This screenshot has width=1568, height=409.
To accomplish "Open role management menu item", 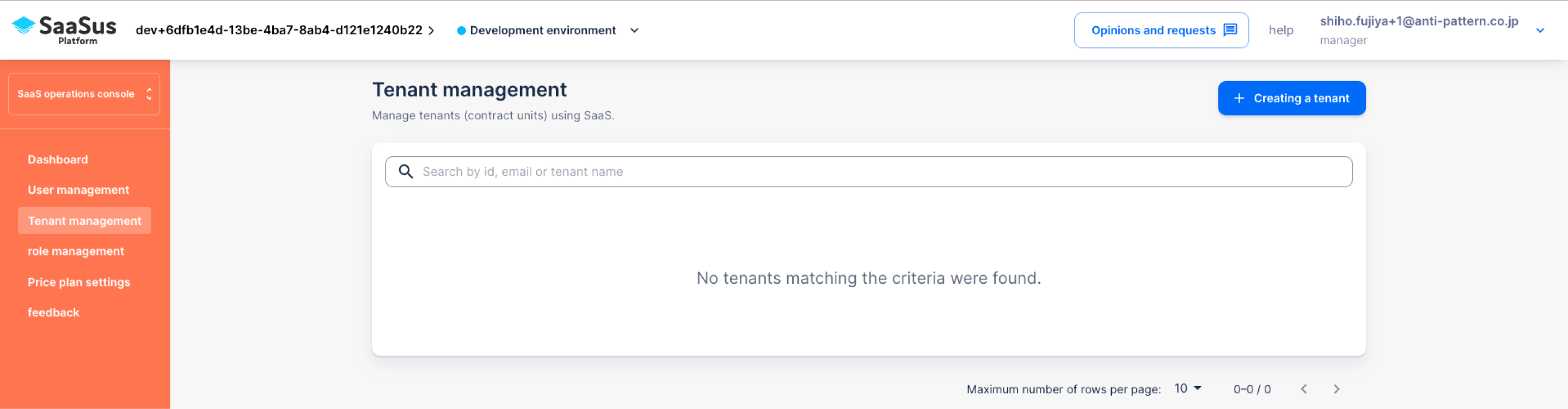I will (76, 252).
